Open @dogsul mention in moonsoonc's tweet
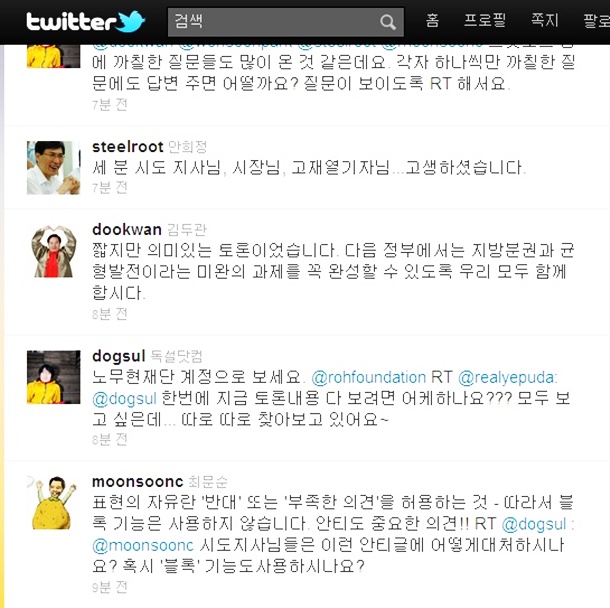 click(x=534, y=524)
